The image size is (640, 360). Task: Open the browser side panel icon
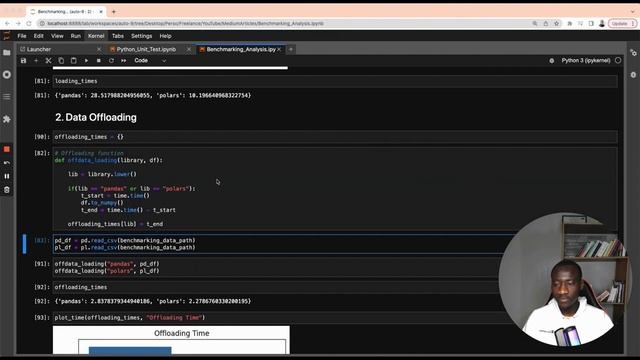591,24
